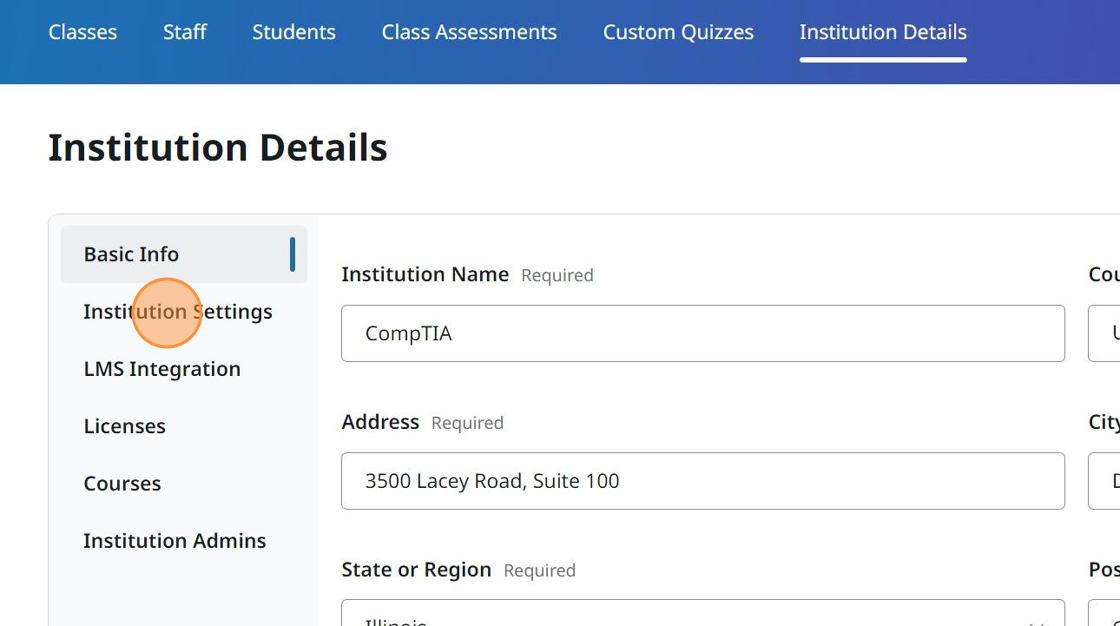This screenshot has height=626, width=1120.
Task: Open the Courses section
Action: coord(122,483)
